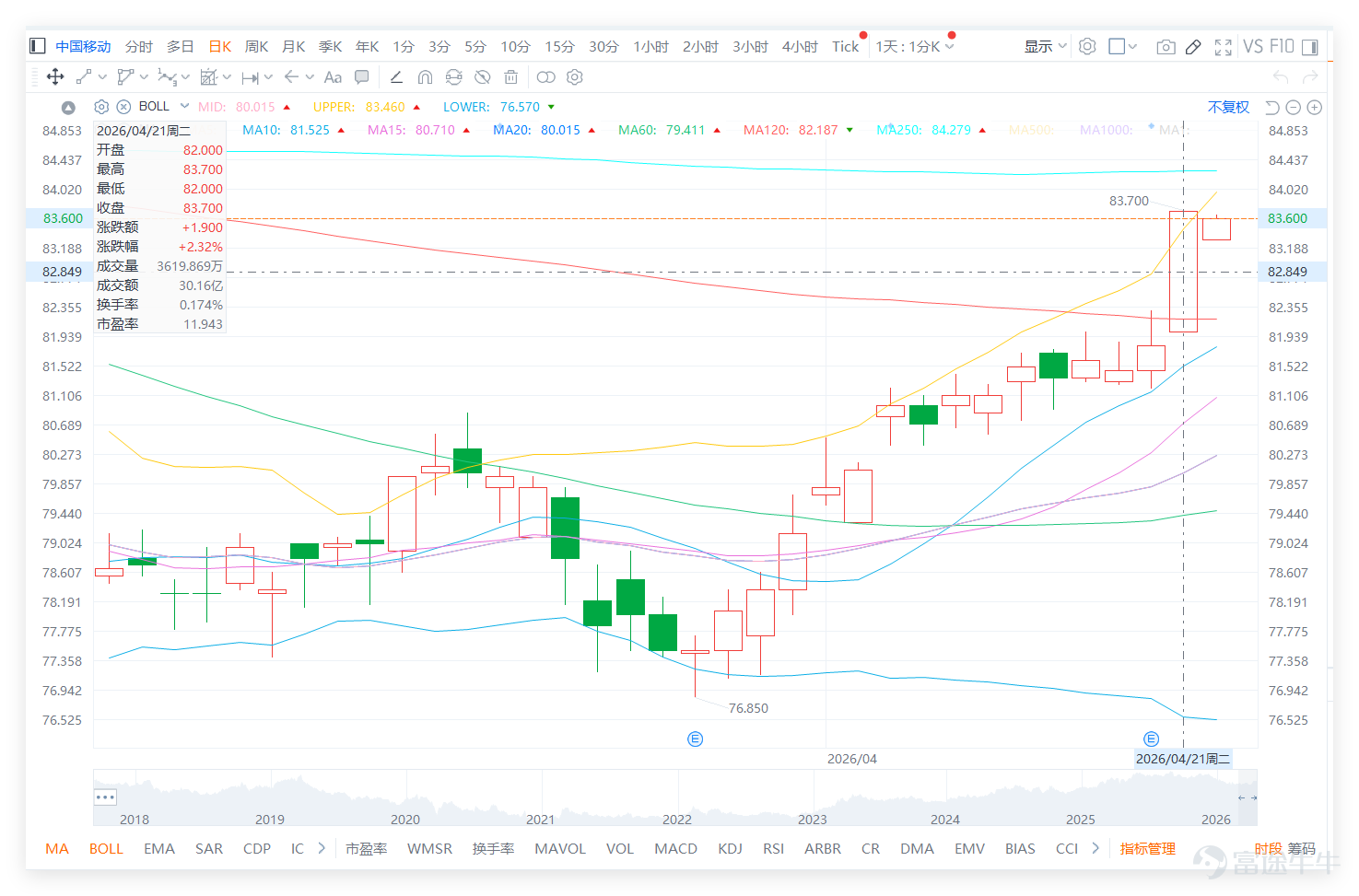Select the line segment drawing tool
The height and width of the screenshot is (896, 1359).
pos(83,76)
